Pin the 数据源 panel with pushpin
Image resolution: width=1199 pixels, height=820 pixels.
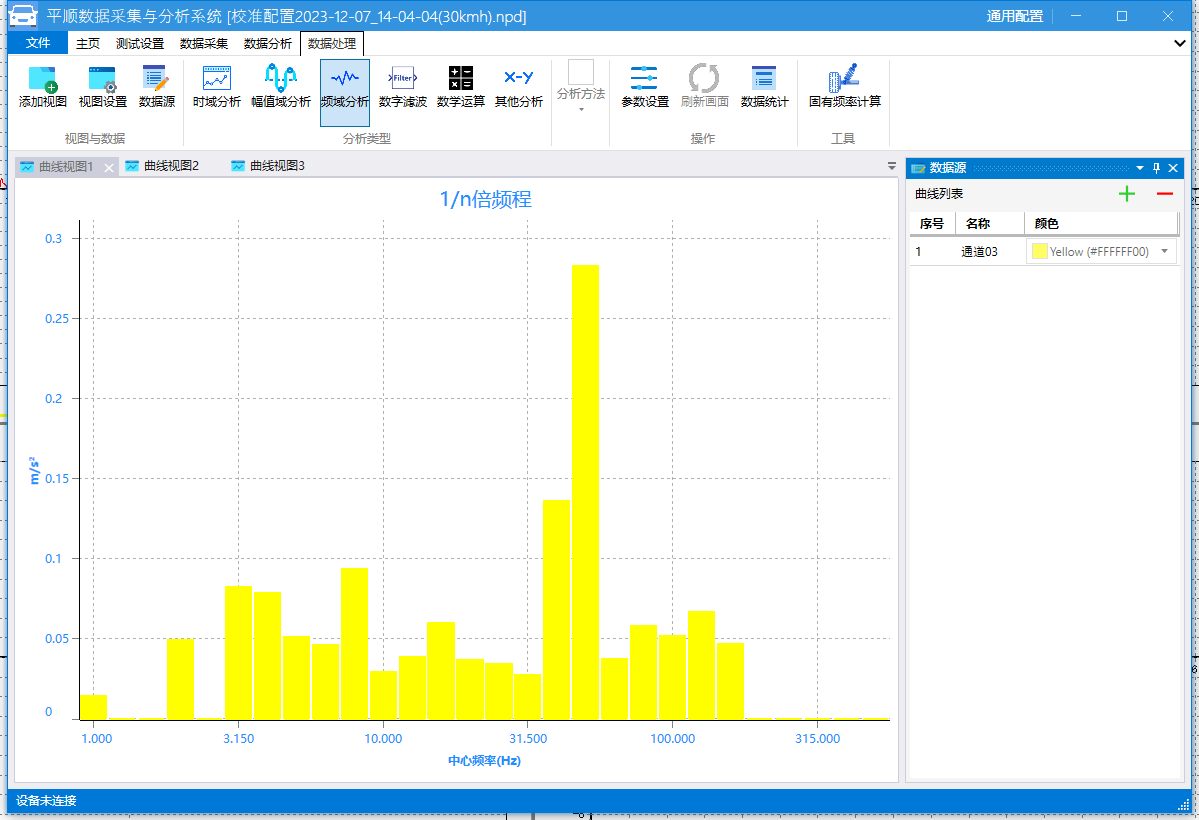click(x=1157, y=168)
